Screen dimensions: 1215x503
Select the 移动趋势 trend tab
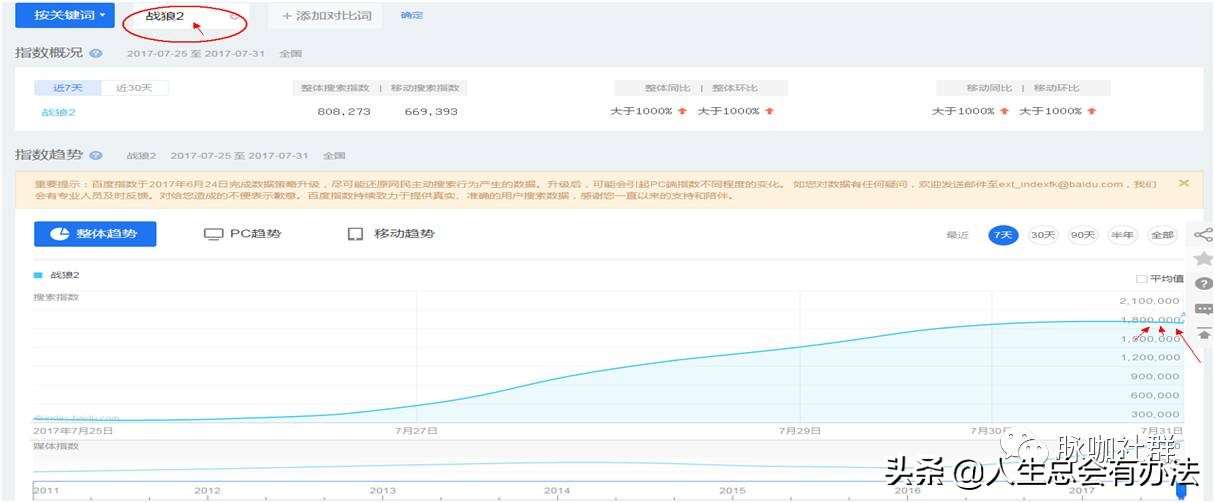point(391,234)
